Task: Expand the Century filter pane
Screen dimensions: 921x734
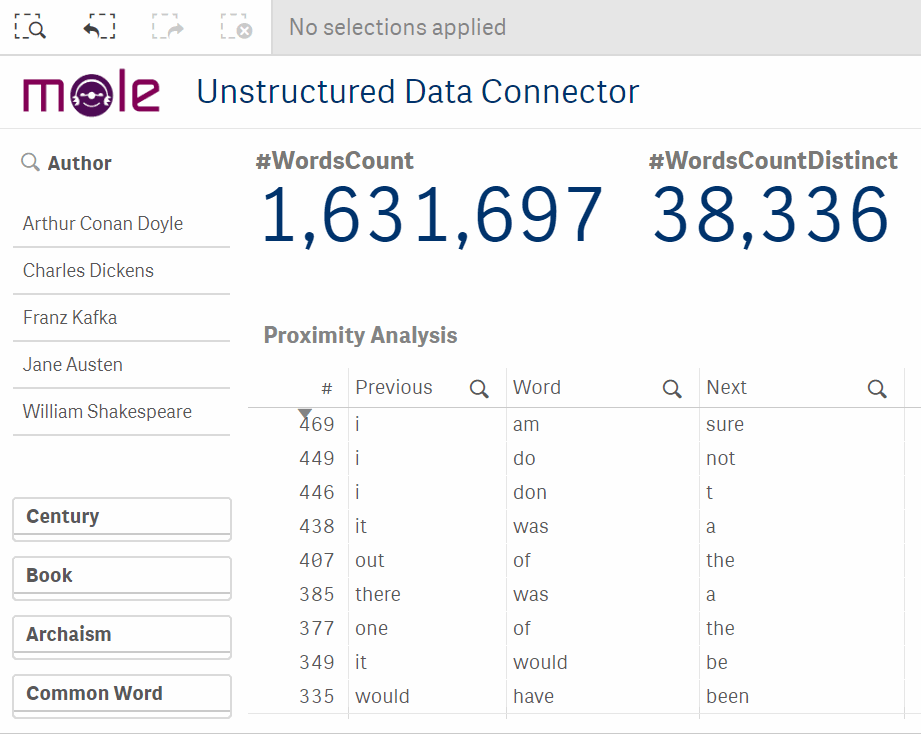Action: [122, 518]
